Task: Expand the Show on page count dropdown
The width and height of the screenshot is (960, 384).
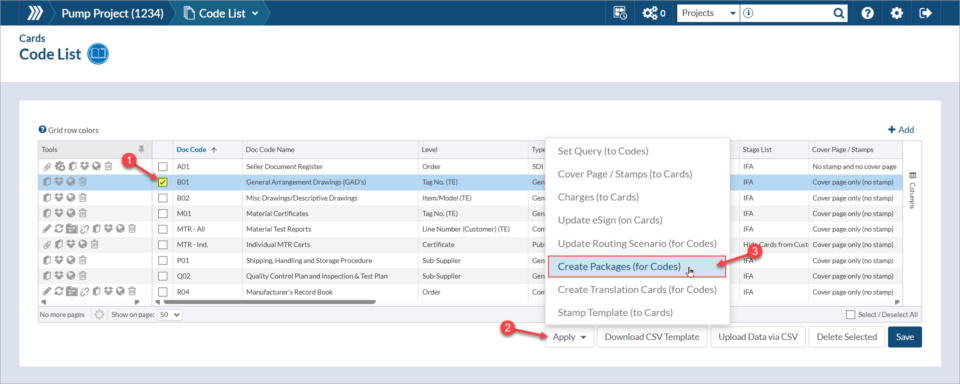Action: coord(170,315)
